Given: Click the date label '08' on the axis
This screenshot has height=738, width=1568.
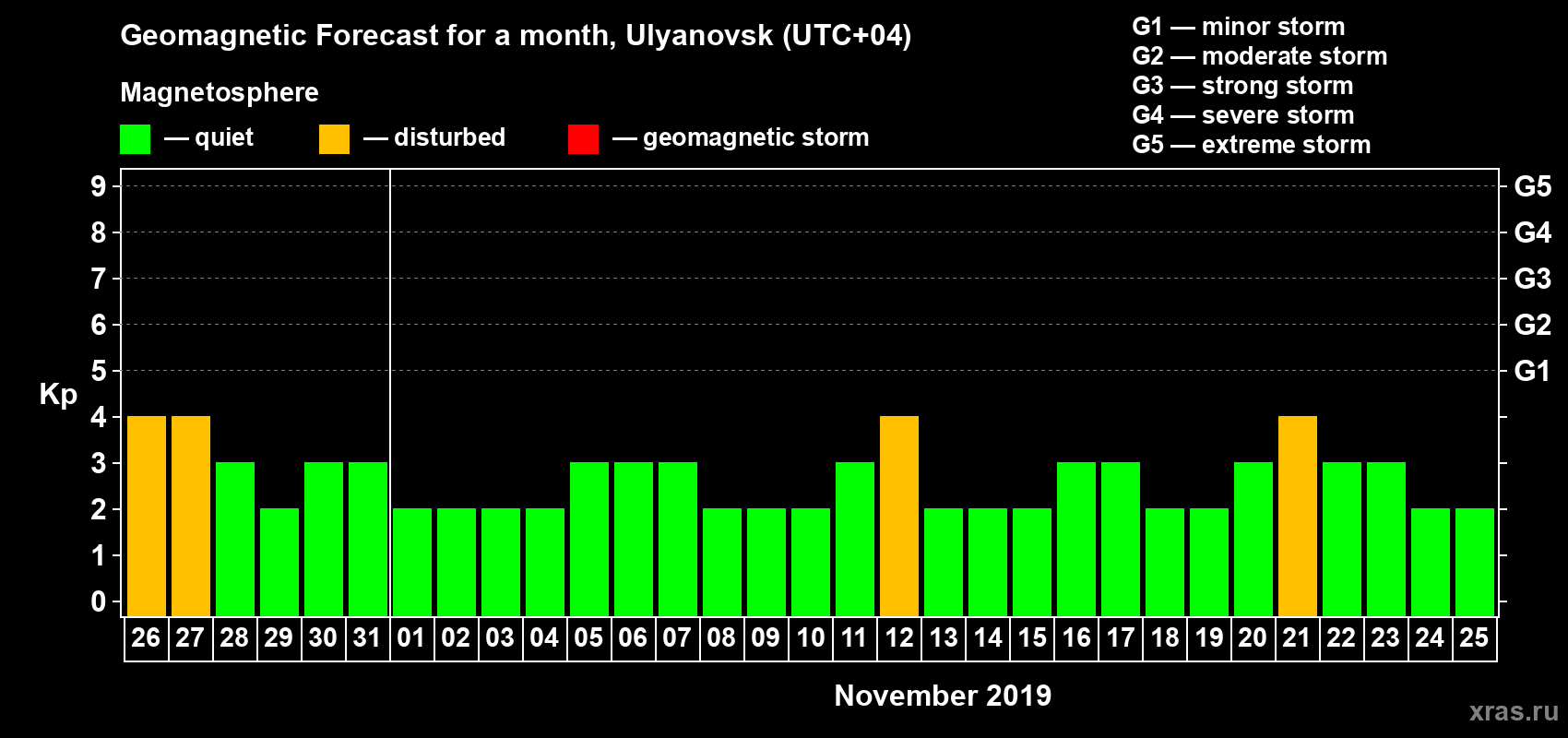Looking at the screenshot, I should 721,638.
